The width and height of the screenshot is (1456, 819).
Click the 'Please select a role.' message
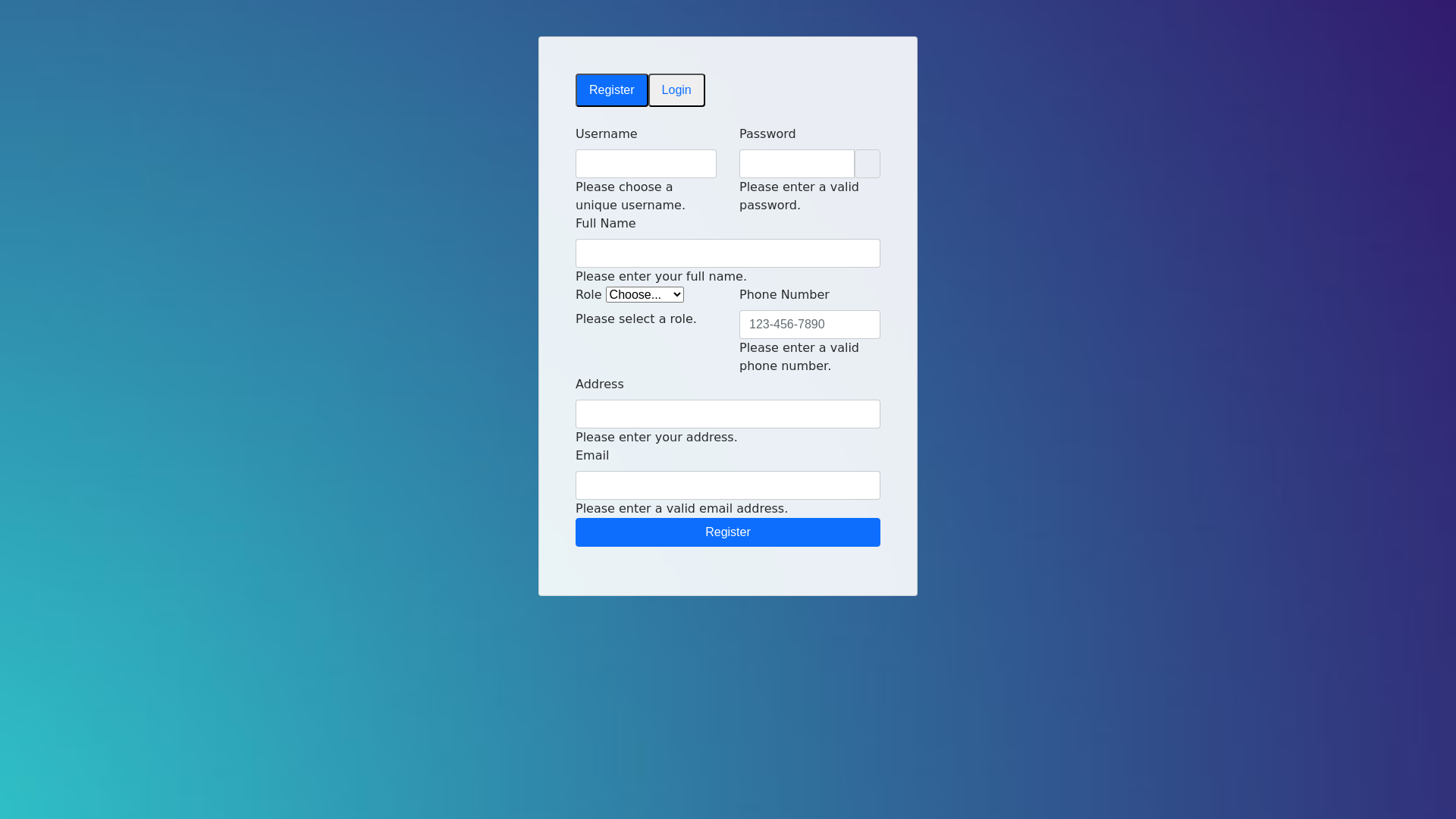(x=635, y=319)
